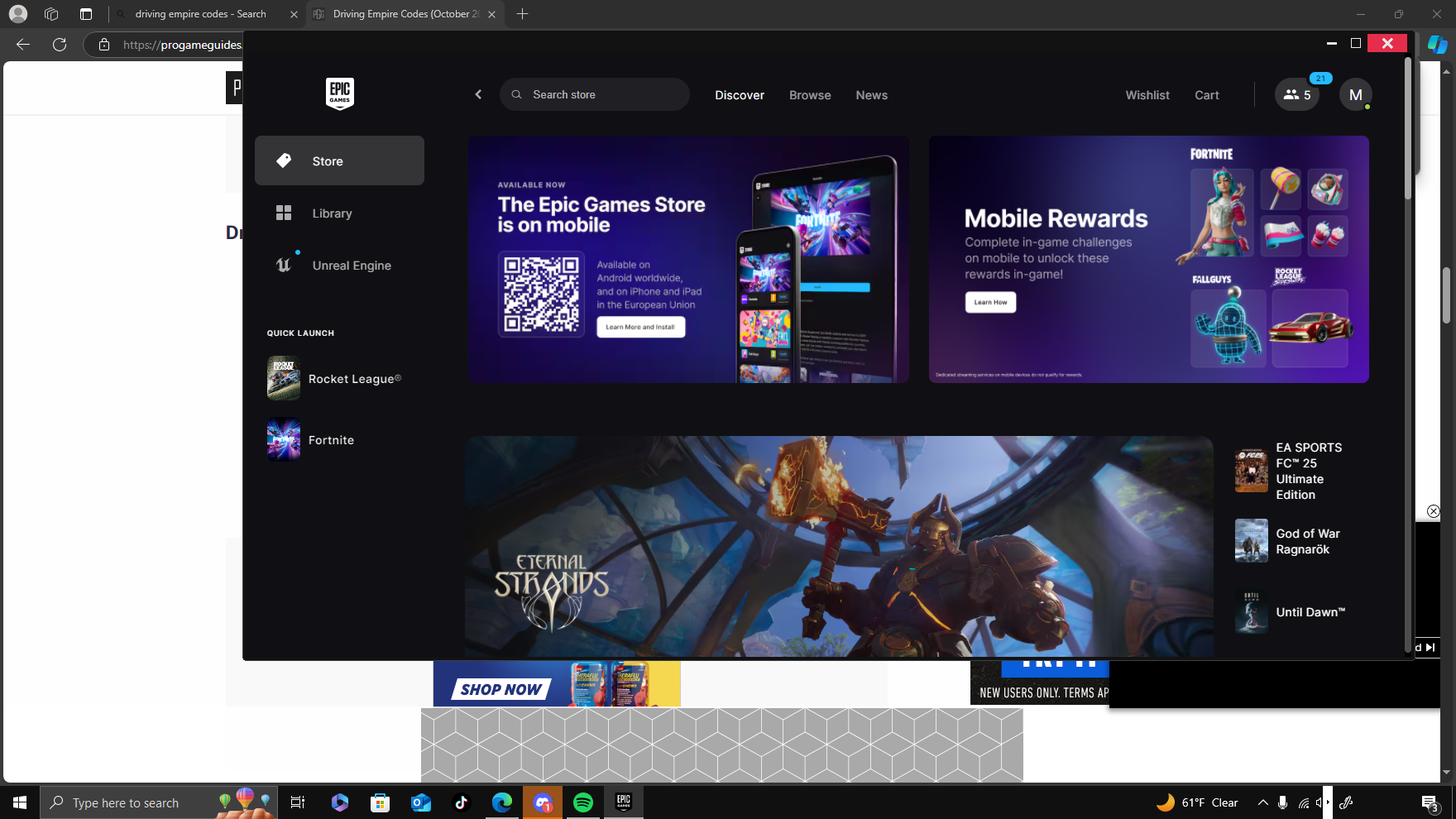Screen dimensions: 1456x819
Task: Open the Wishlist link
Action: [x=1147, y=95]
